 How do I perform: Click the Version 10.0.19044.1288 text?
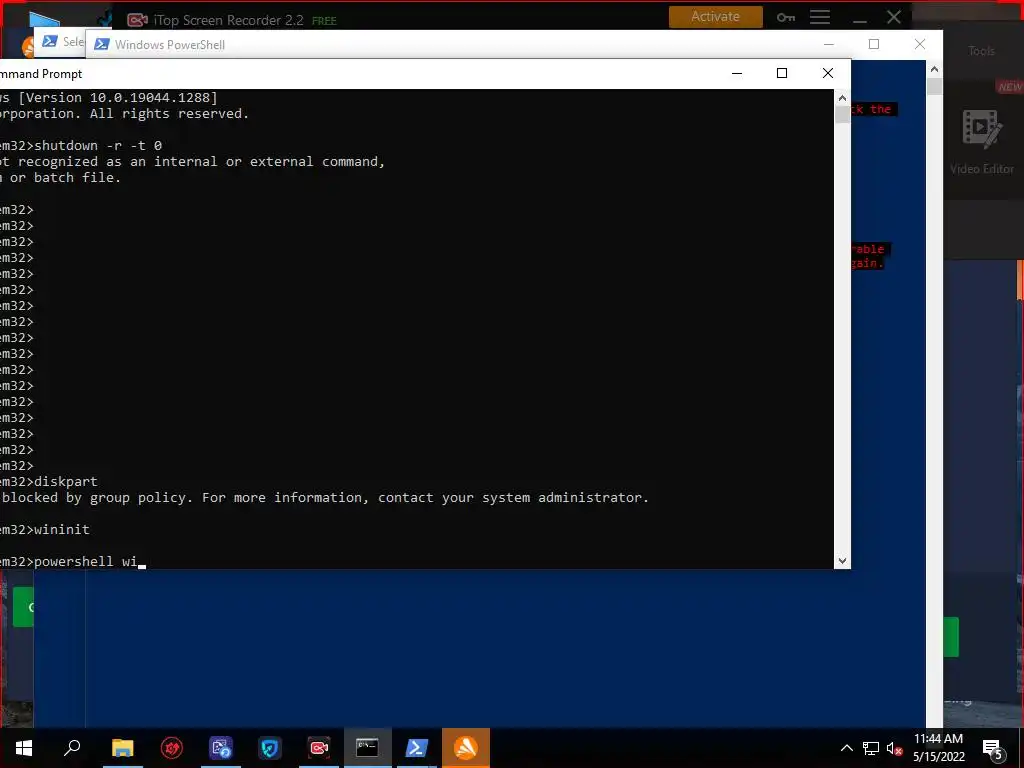(x=118, y=97)
